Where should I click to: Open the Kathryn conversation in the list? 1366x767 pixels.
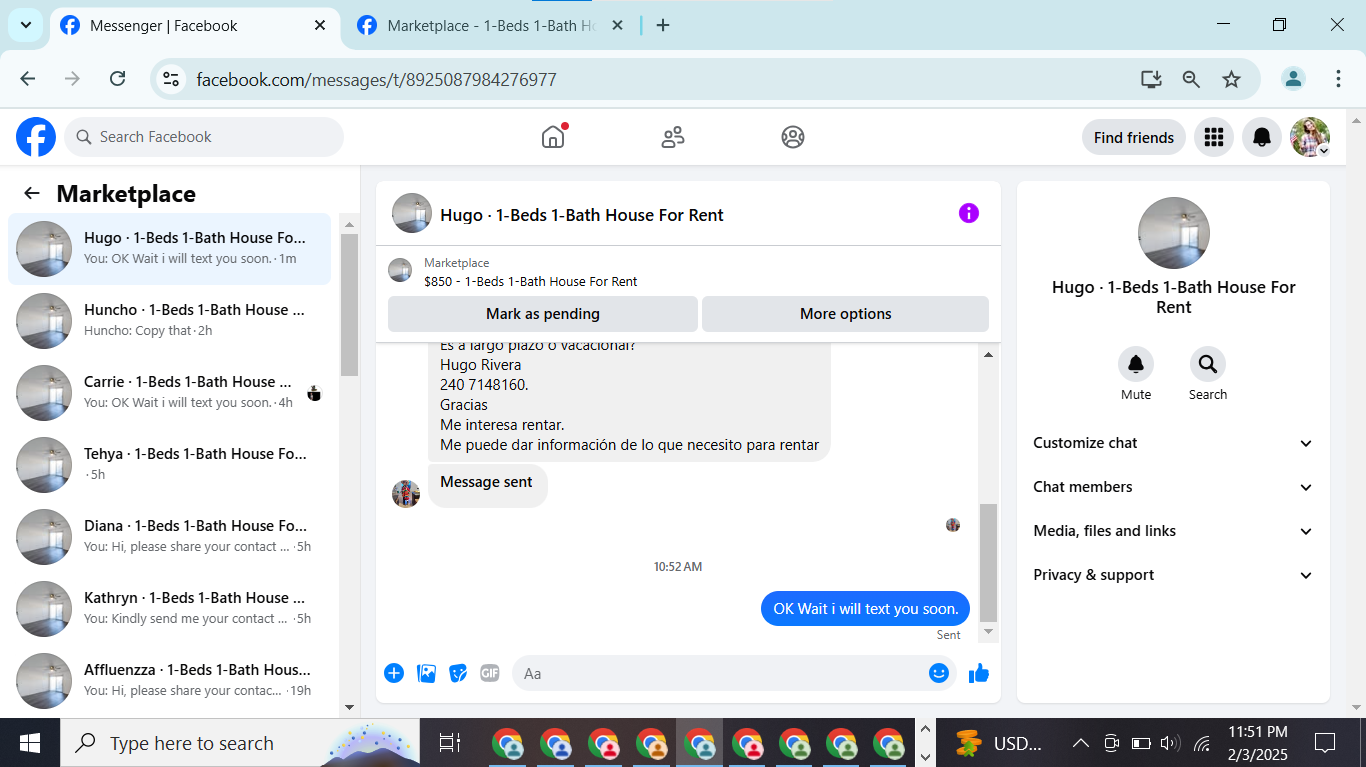(170, 609)
